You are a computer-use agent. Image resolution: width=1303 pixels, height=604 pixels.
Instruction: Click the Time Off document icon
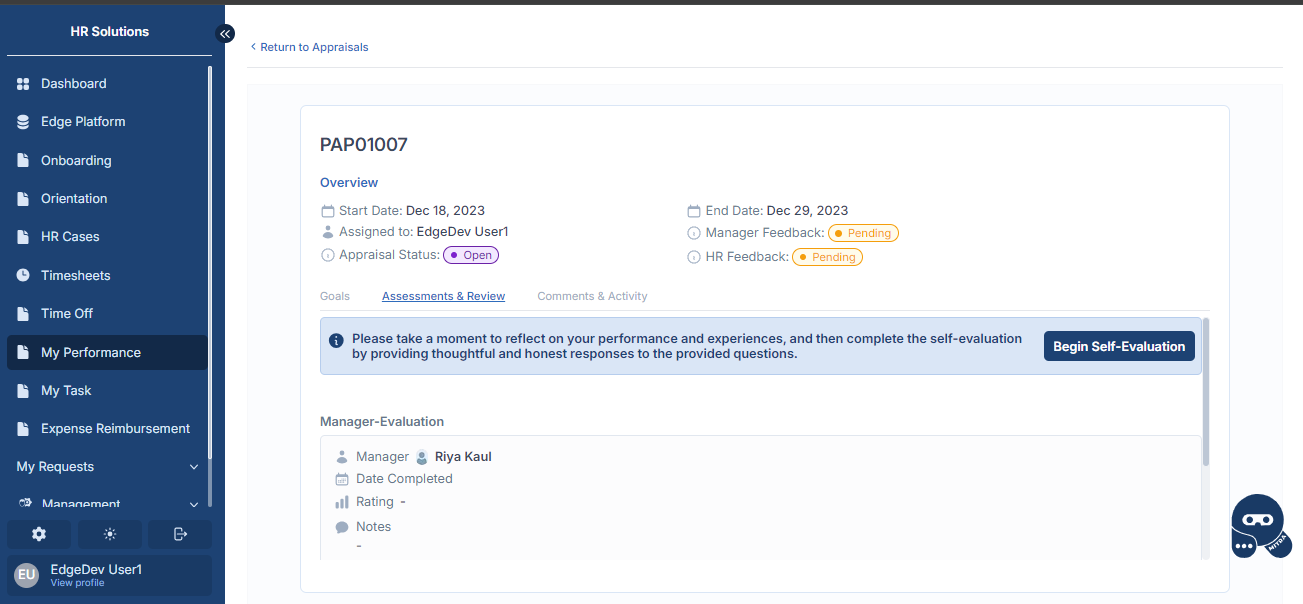pyautogui.click(x=23, y=314)
